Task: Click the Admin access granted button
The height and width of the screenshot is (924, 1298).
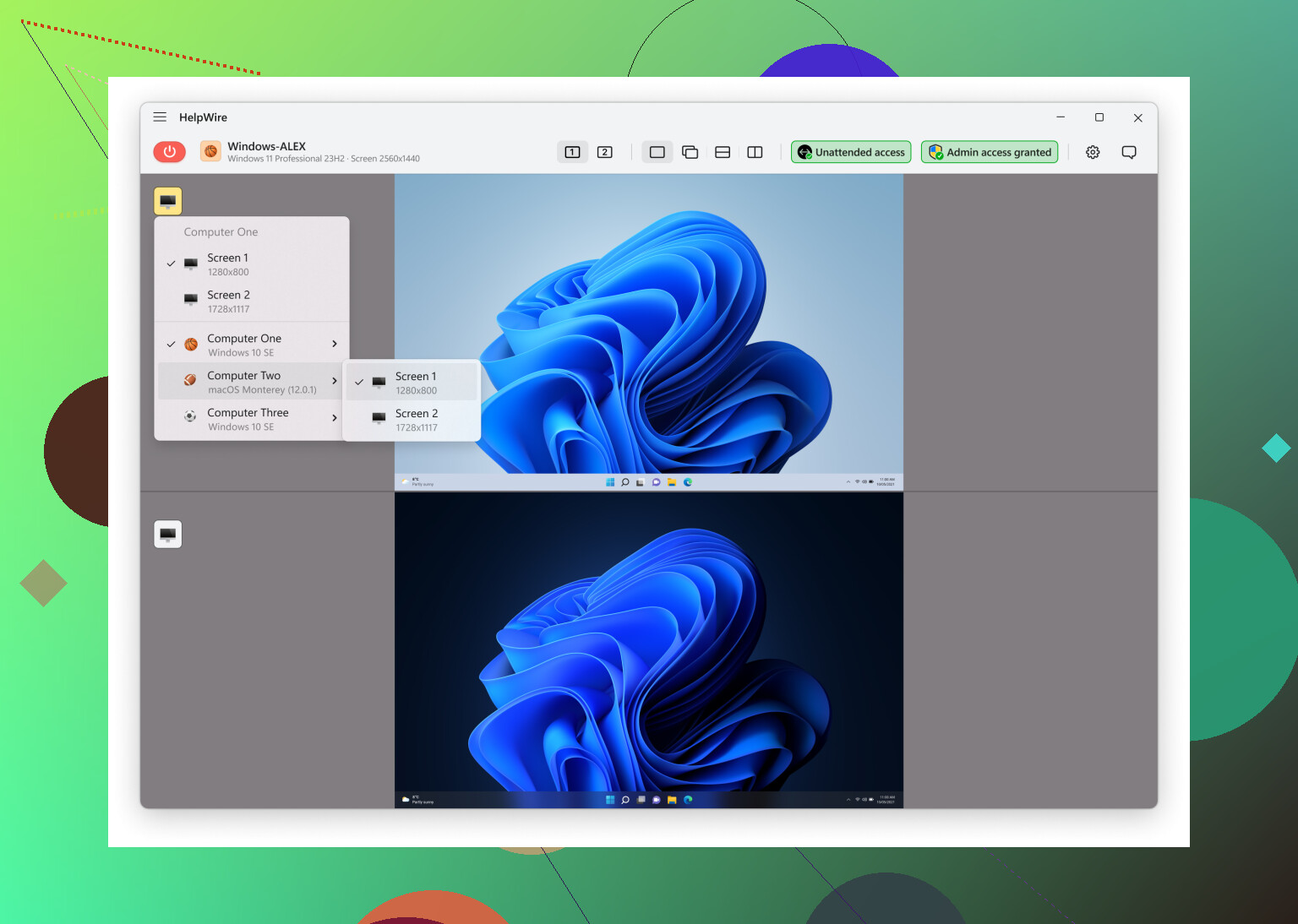Action: tap(990, 152)
